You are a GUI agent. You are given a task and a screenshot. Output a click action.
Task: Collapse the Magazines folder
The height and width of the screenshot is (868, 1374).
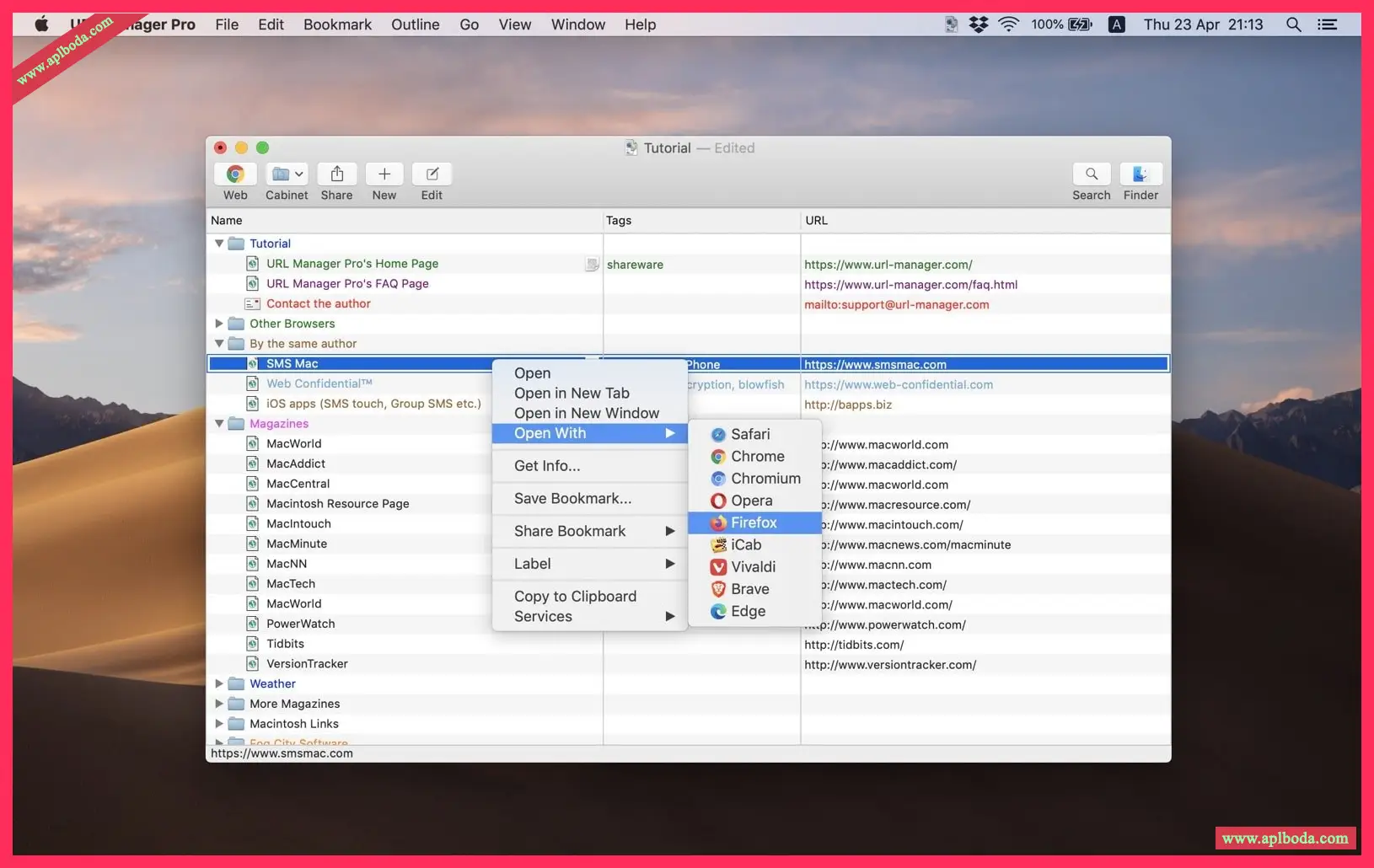[219, 424]
